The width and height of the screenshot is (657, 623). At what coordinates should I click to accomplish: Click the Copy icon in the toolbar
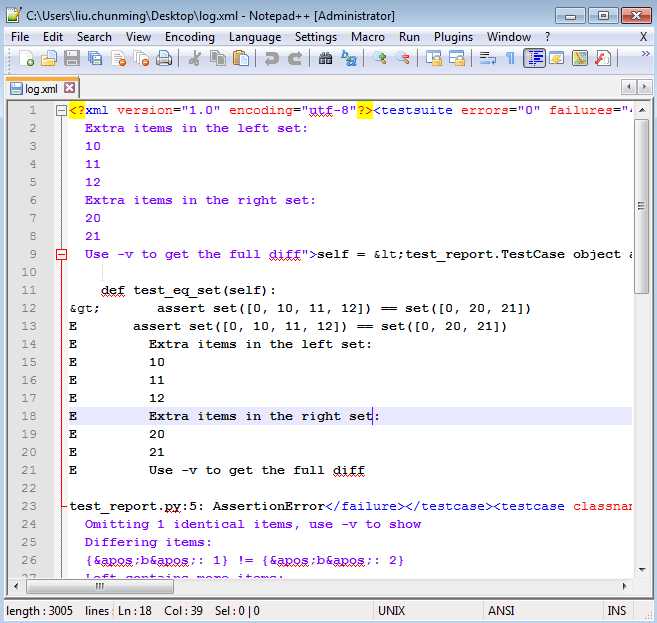(217, 58)
